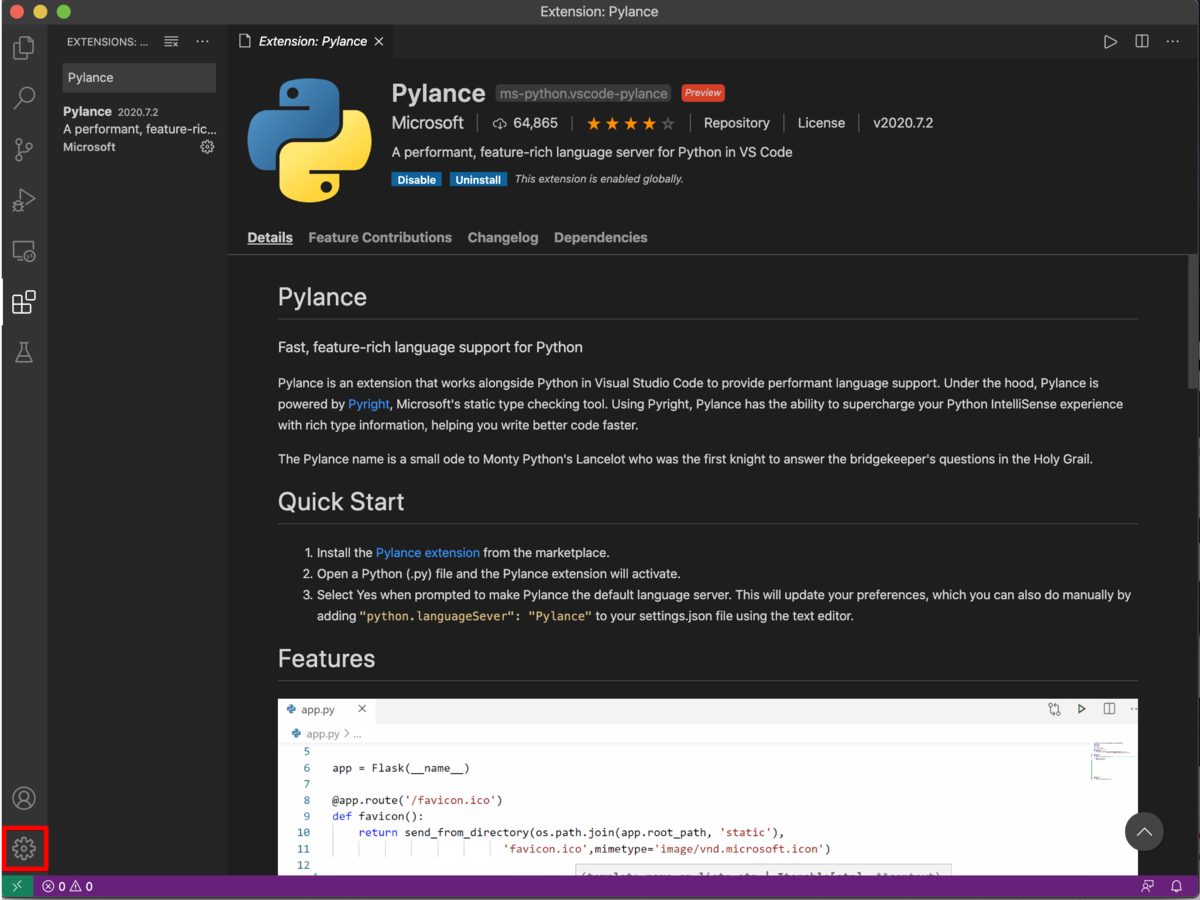This screenshot has width=1200, height=900.
Task: Click the ms-python.vscode-pylance identifier badge
Action: pos(584,94)
